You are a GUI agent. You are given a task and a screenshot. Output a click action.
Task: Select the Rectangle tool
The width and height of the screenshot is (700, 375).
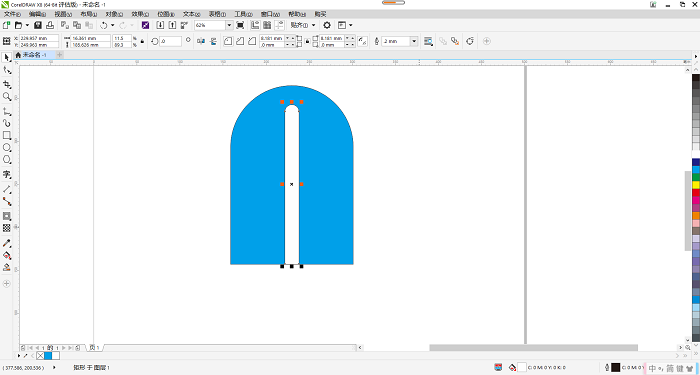tap(7, 135)
